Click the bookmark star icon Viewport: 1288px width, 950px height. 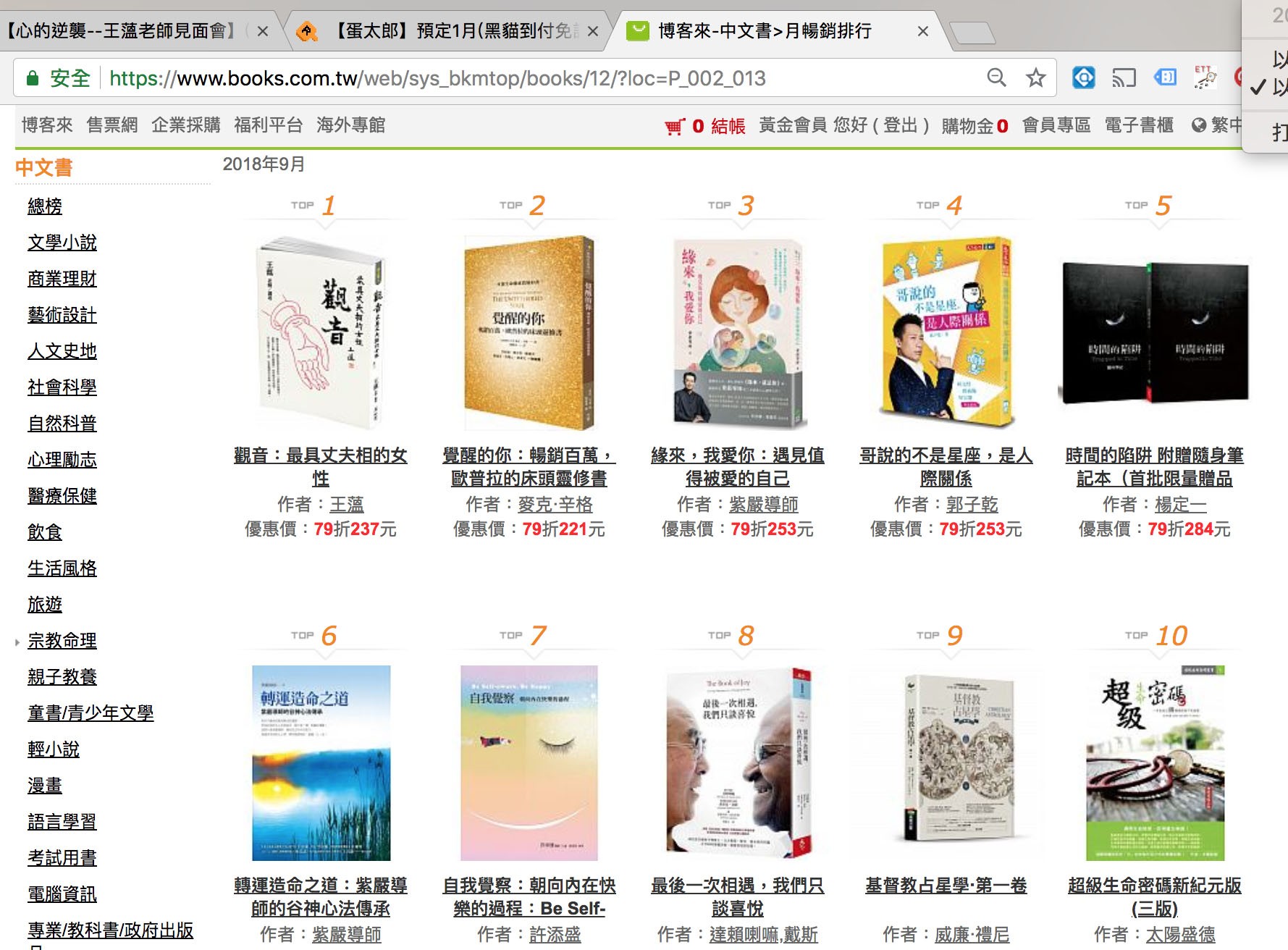(x=1036, y=77)
